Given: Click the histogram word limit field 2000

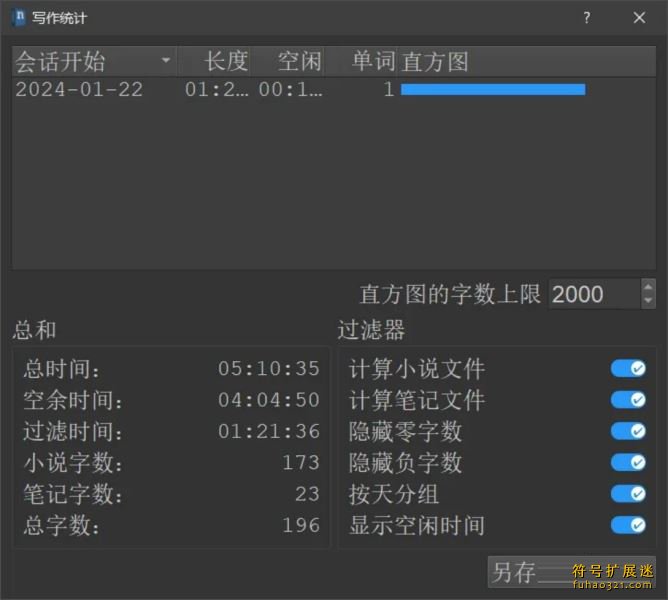Looking at the screenshot, I should 595,294.
